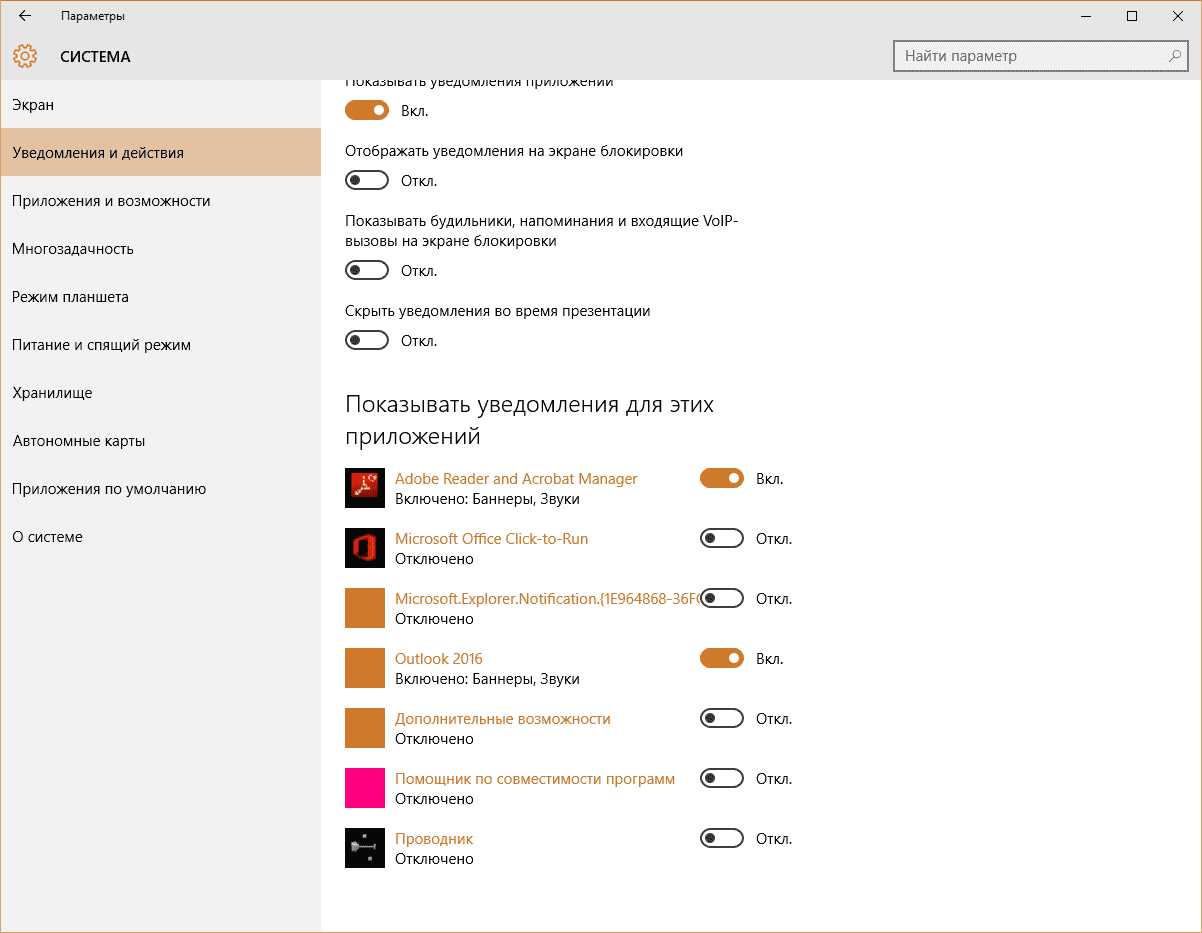The height and width of the screenshot is (933, 1202).
Task: Click the Adobe Reader app icon
Action: (365, 488)
